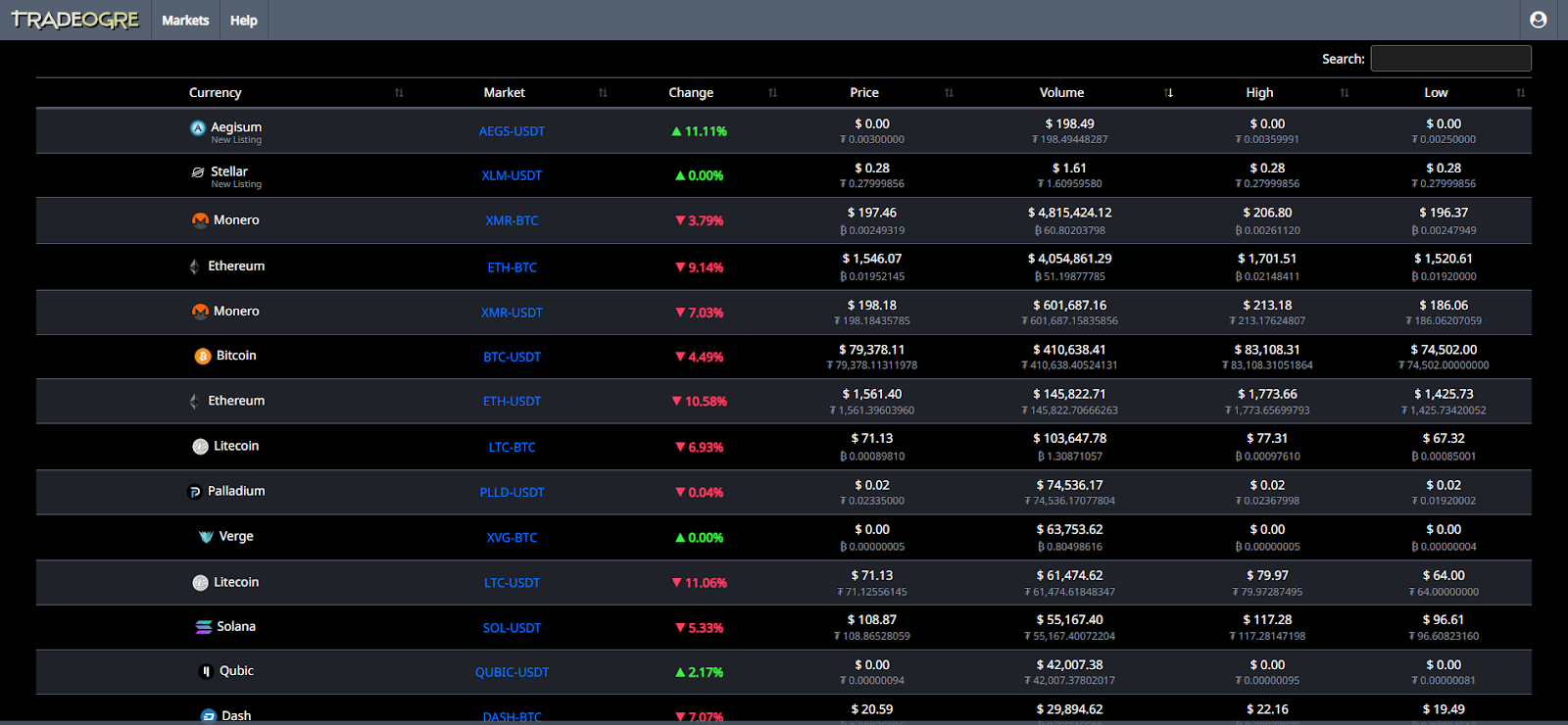Sort table by Price column
1568x725 pixels.
click(864, 92)
